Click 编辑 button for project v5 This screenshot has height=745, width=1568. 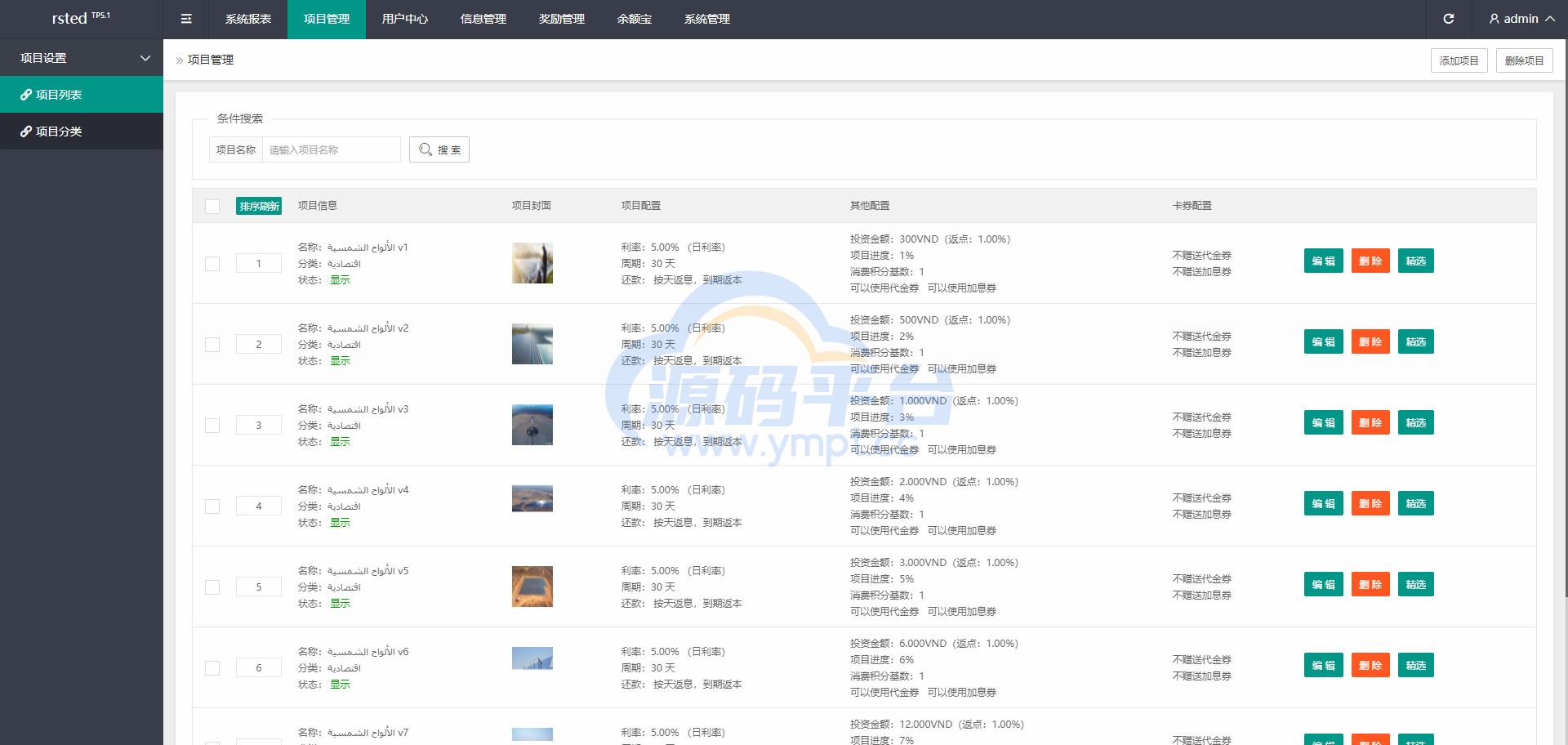click(1324, 584)
